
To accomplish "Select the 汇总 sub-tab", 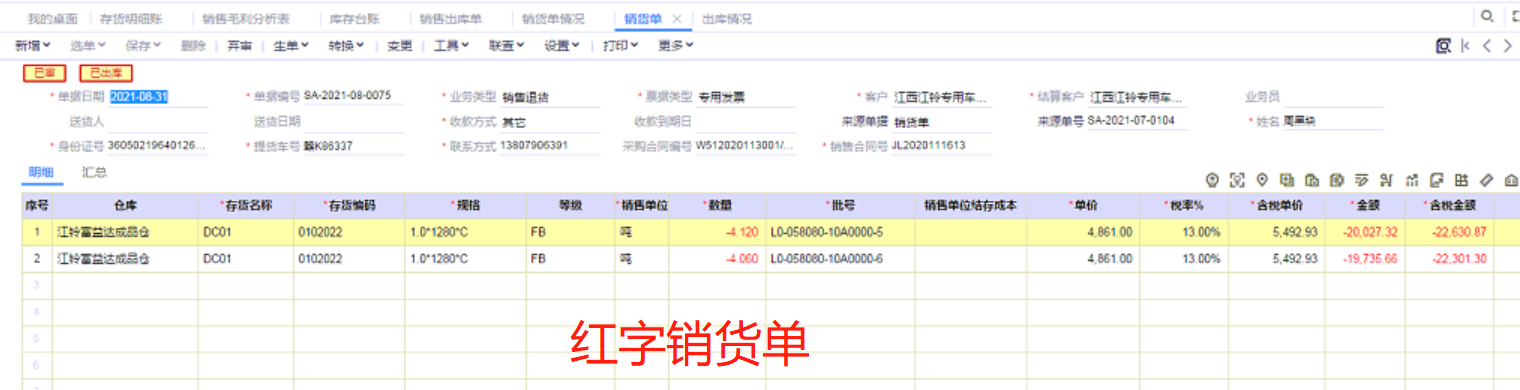I will pos(95,172).
